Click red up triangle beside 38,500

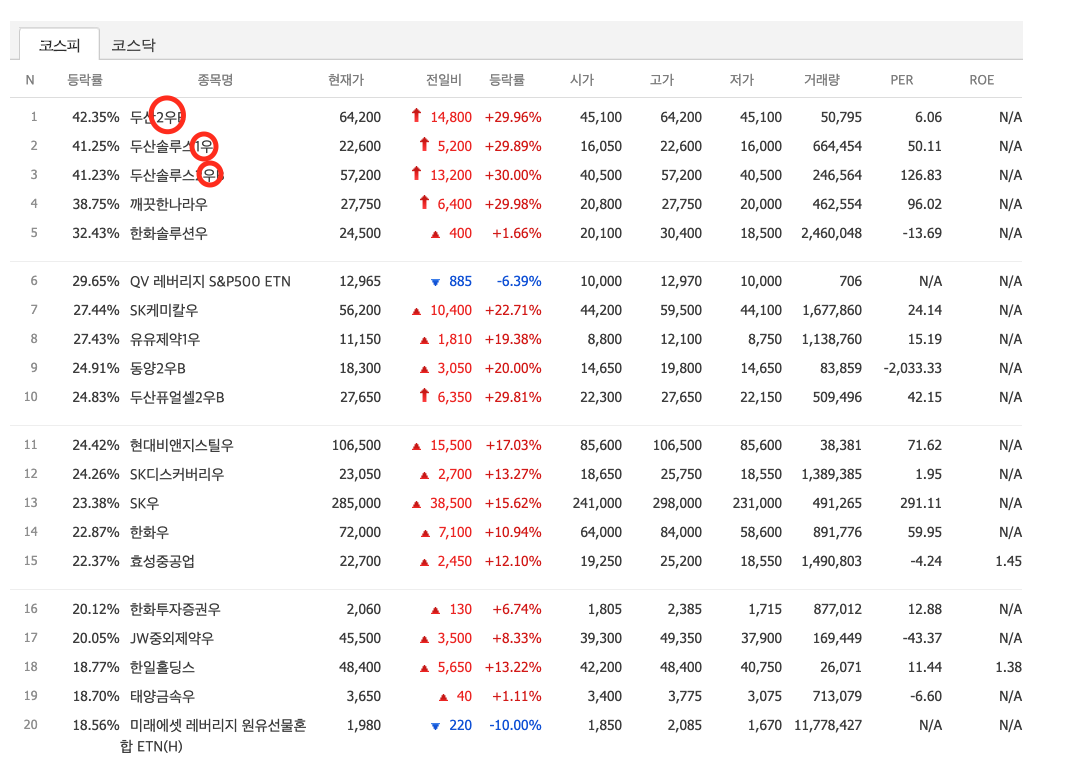tap(416, 505)
